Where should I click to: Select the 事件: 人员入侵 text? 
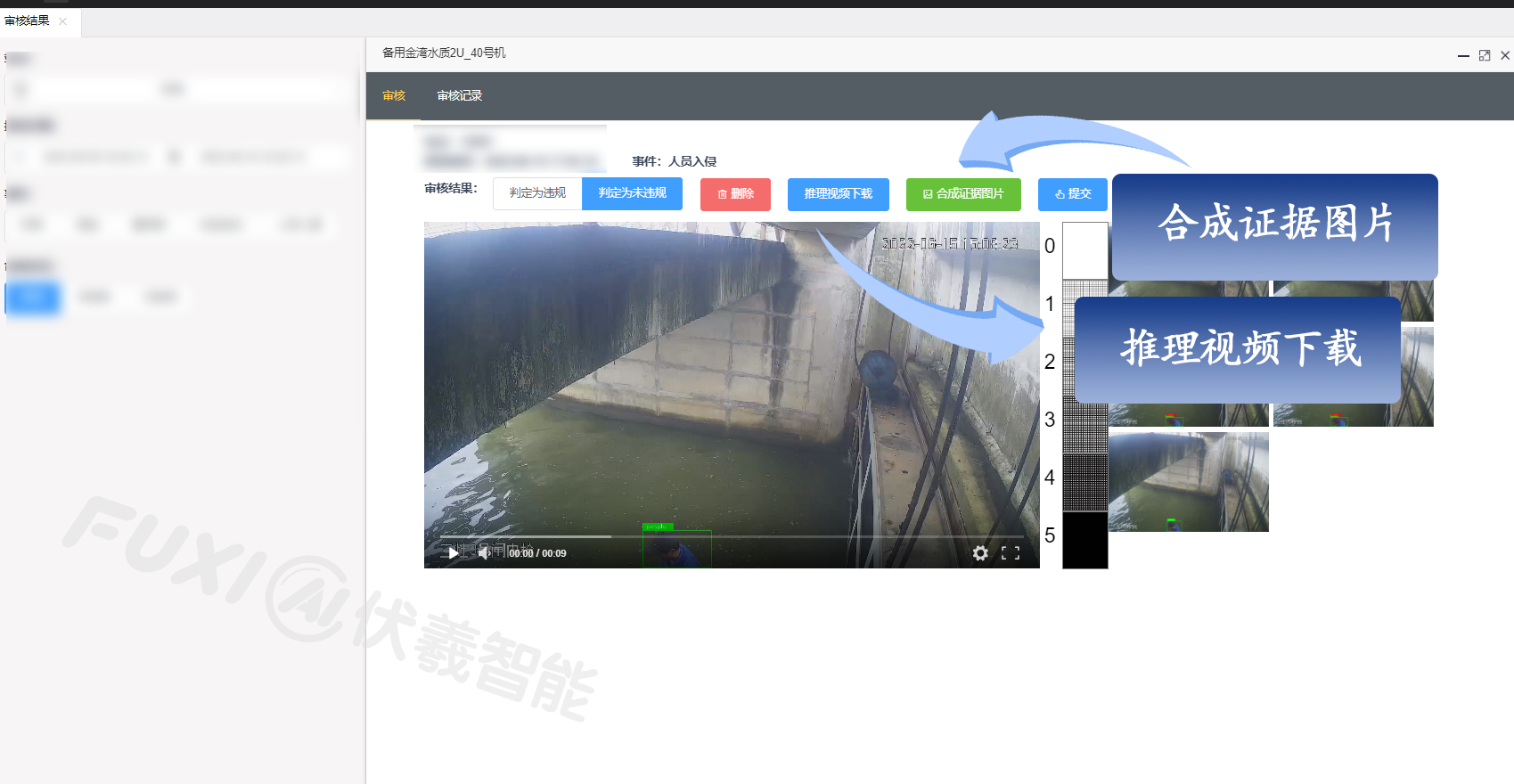point(675,161)
